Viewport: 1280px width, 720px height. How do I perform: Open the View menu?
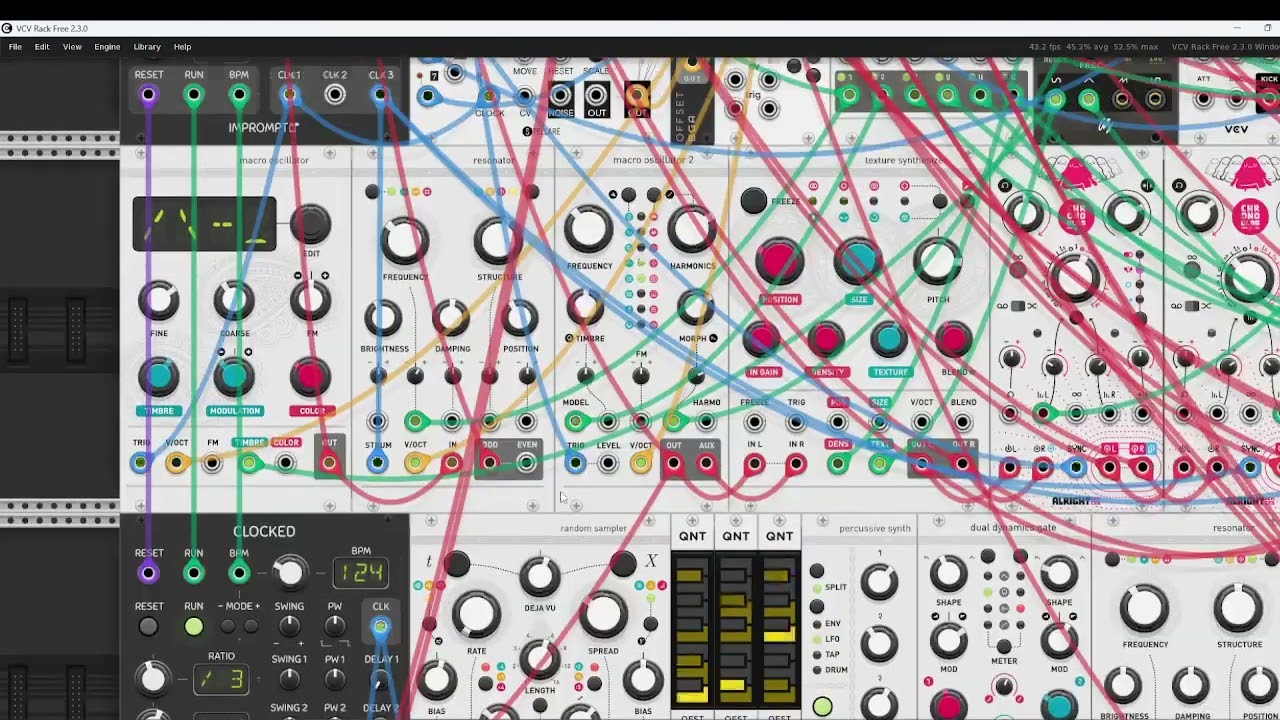[x=72, y=47]
